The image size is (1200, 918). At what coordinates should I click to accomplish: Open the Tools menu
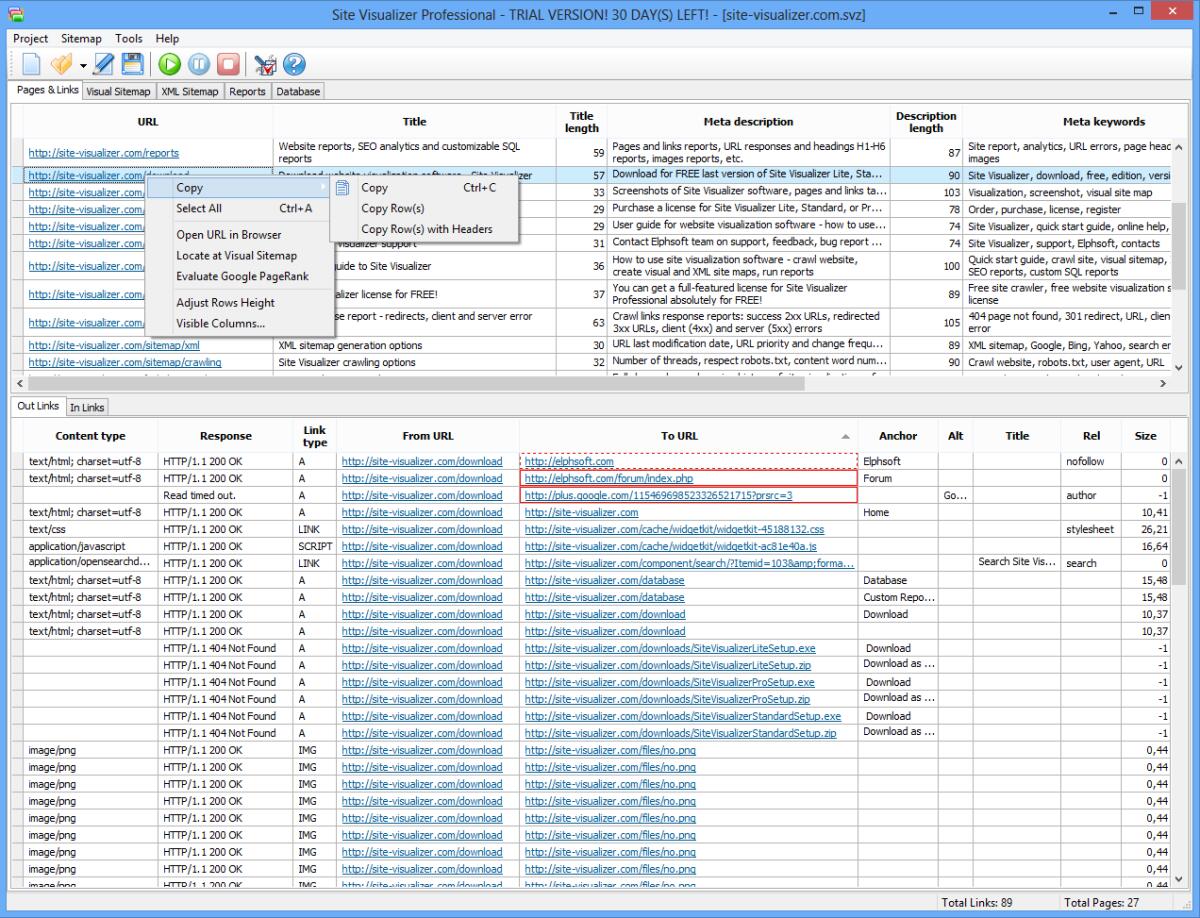tap(128, 39)
